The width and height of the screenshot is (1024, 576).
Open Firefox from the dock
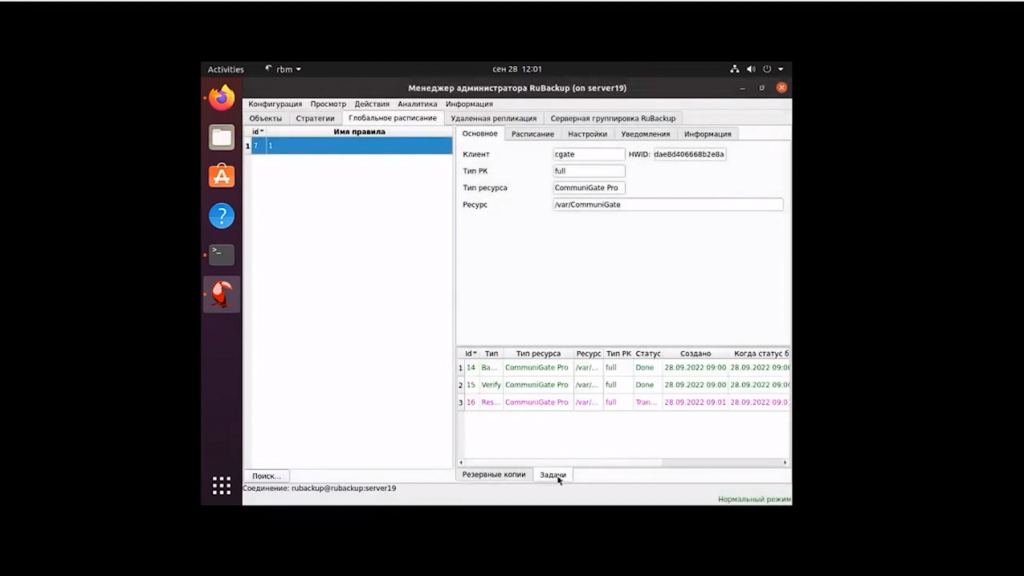coord(221,98)
